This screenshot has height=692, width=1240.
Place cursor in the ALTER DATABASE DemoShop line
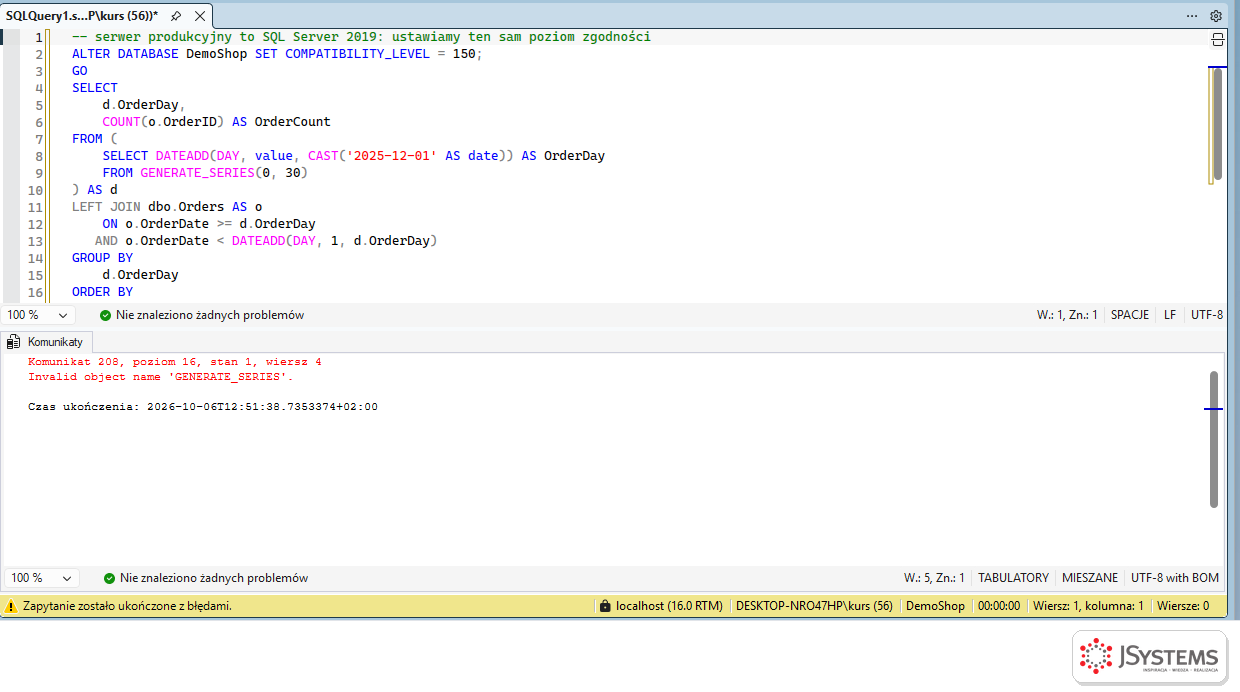pyautogui.click(x=277, y=54)
